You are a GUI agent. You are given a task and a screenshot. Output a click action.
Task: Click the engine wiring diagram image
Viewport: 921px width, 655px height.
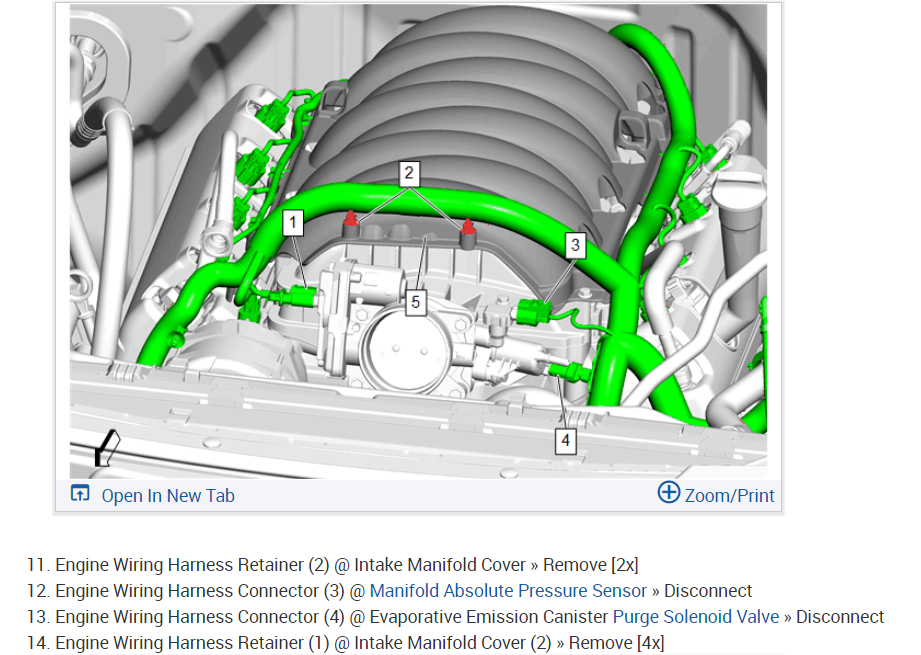pos(418,241)
